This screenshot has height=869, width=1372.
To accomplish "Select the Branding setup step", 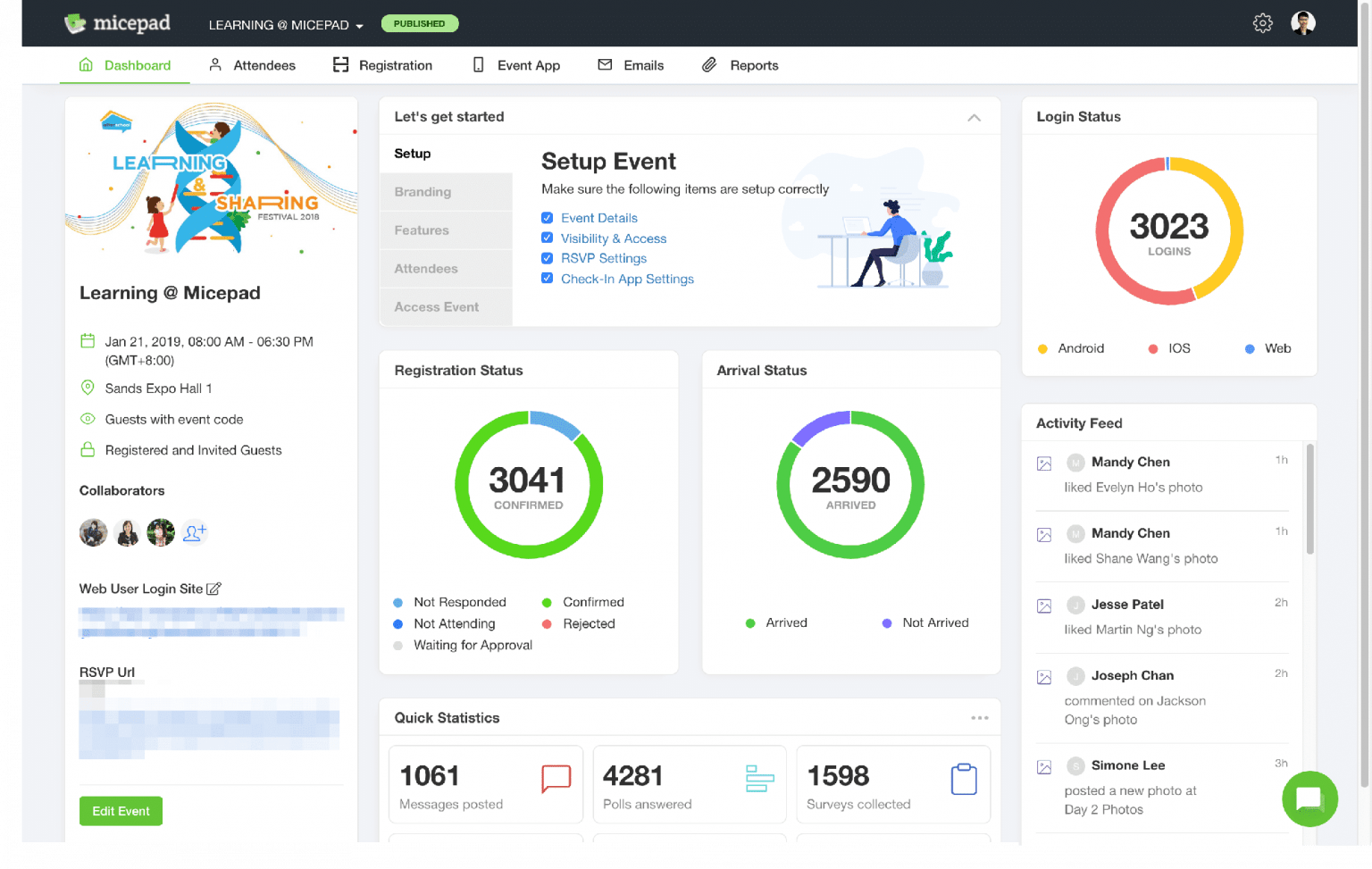I will tap(422, 191).
